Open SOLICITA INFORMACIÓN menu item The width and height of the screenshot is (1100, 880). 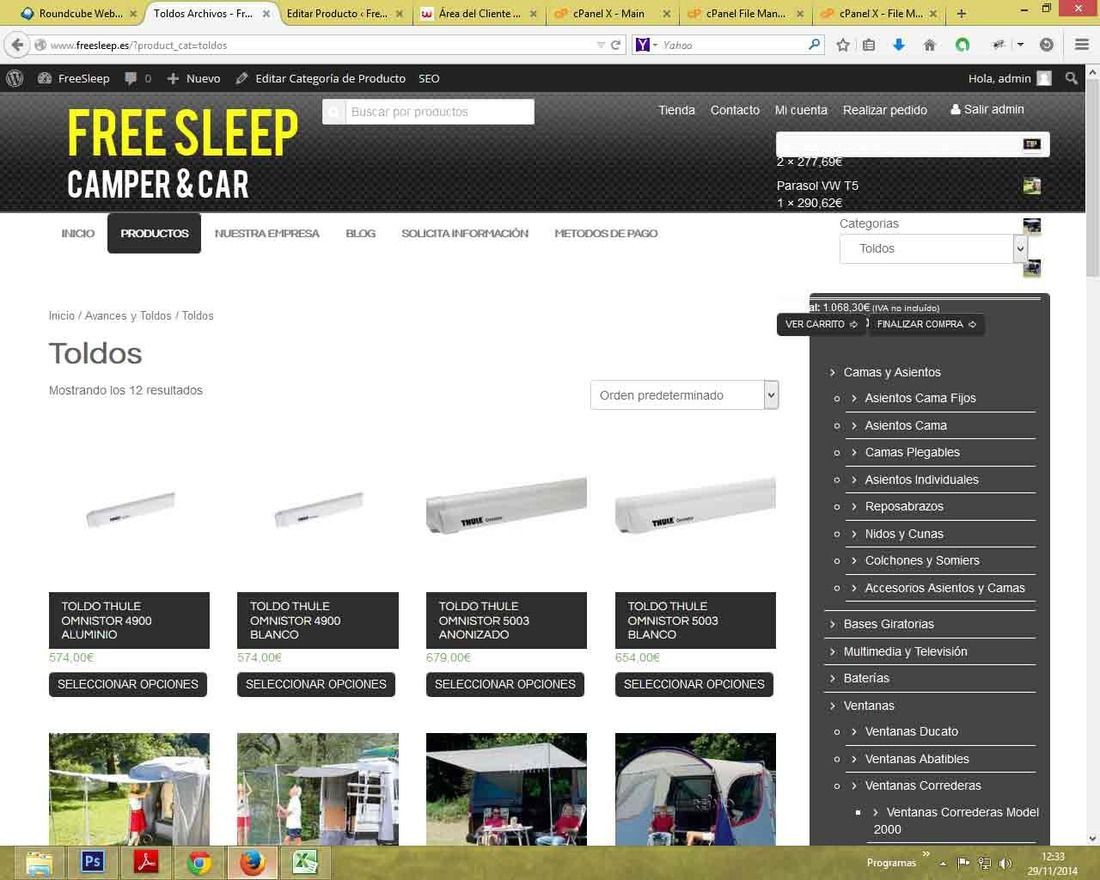(464, 233)
